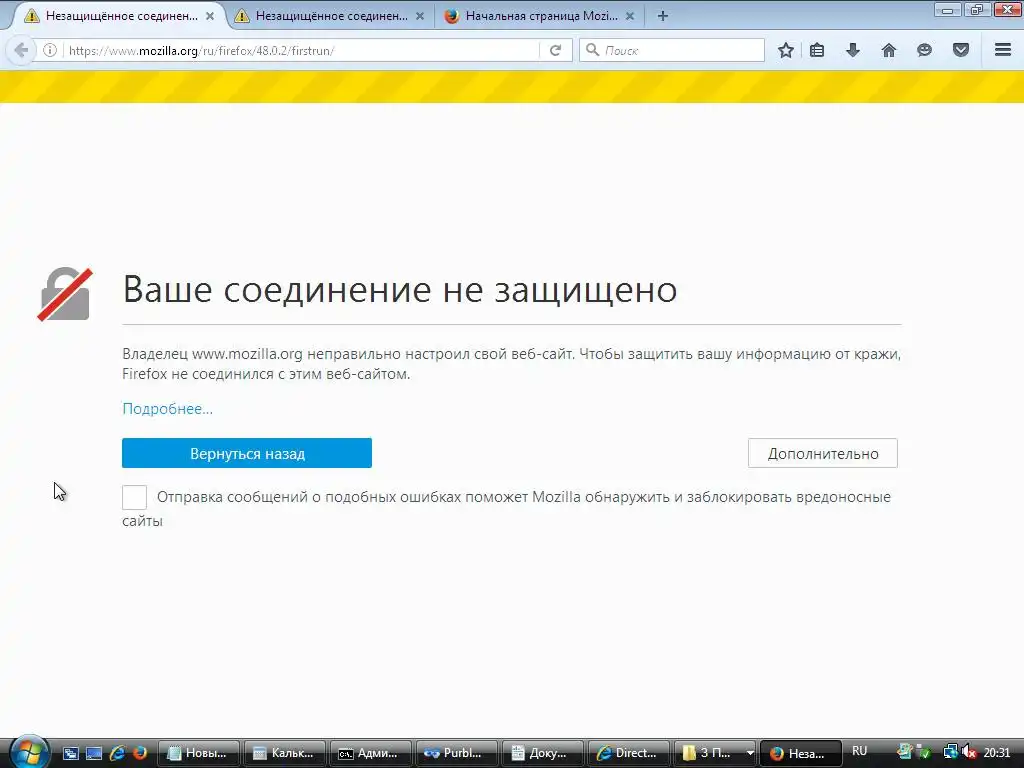
Task: Switch to 'Доку...' document taskbar button
Action: (543, 753)
